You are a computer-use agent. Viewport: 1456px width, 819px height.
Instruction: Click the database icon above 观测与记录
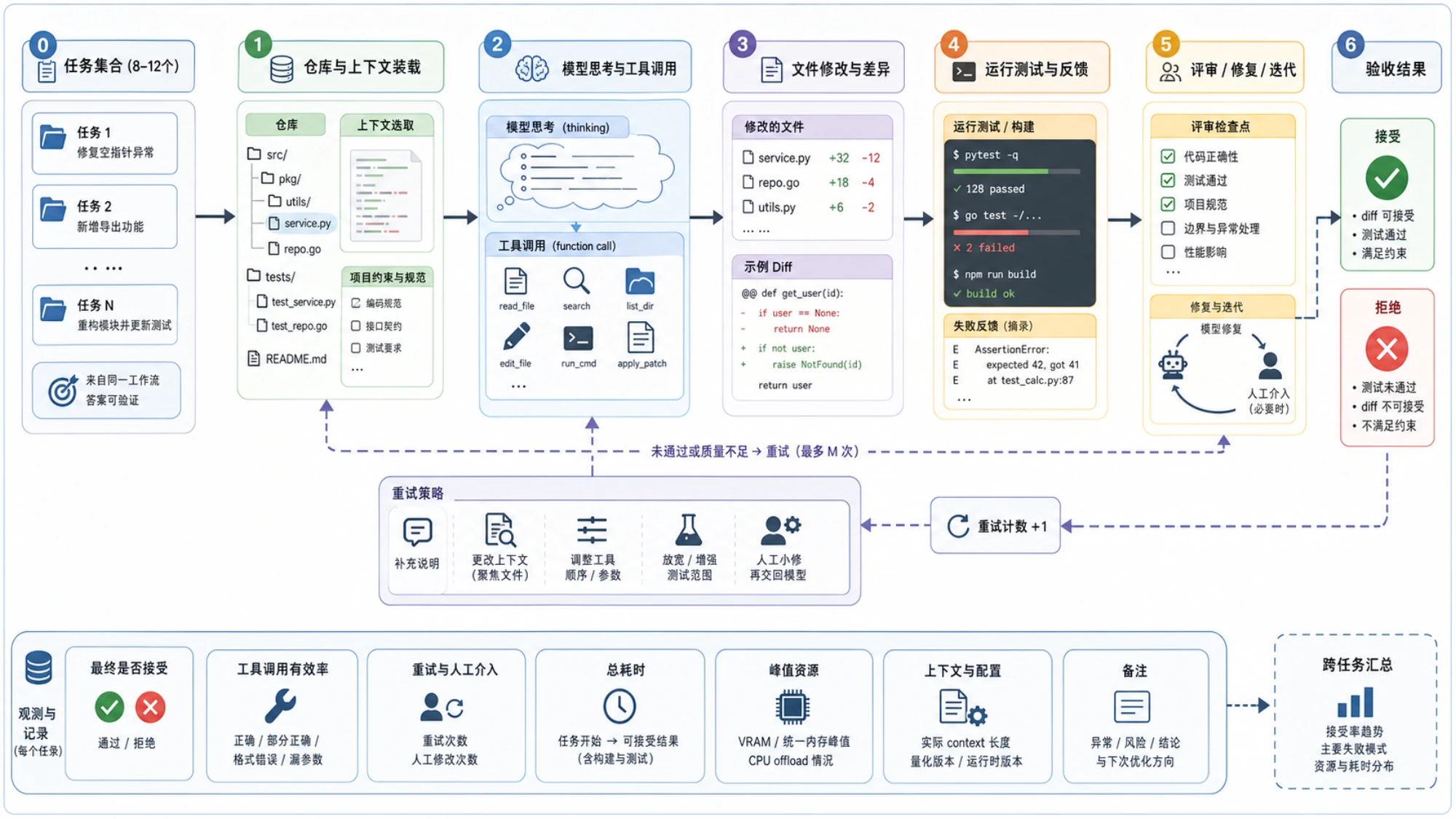click(38, 668)
